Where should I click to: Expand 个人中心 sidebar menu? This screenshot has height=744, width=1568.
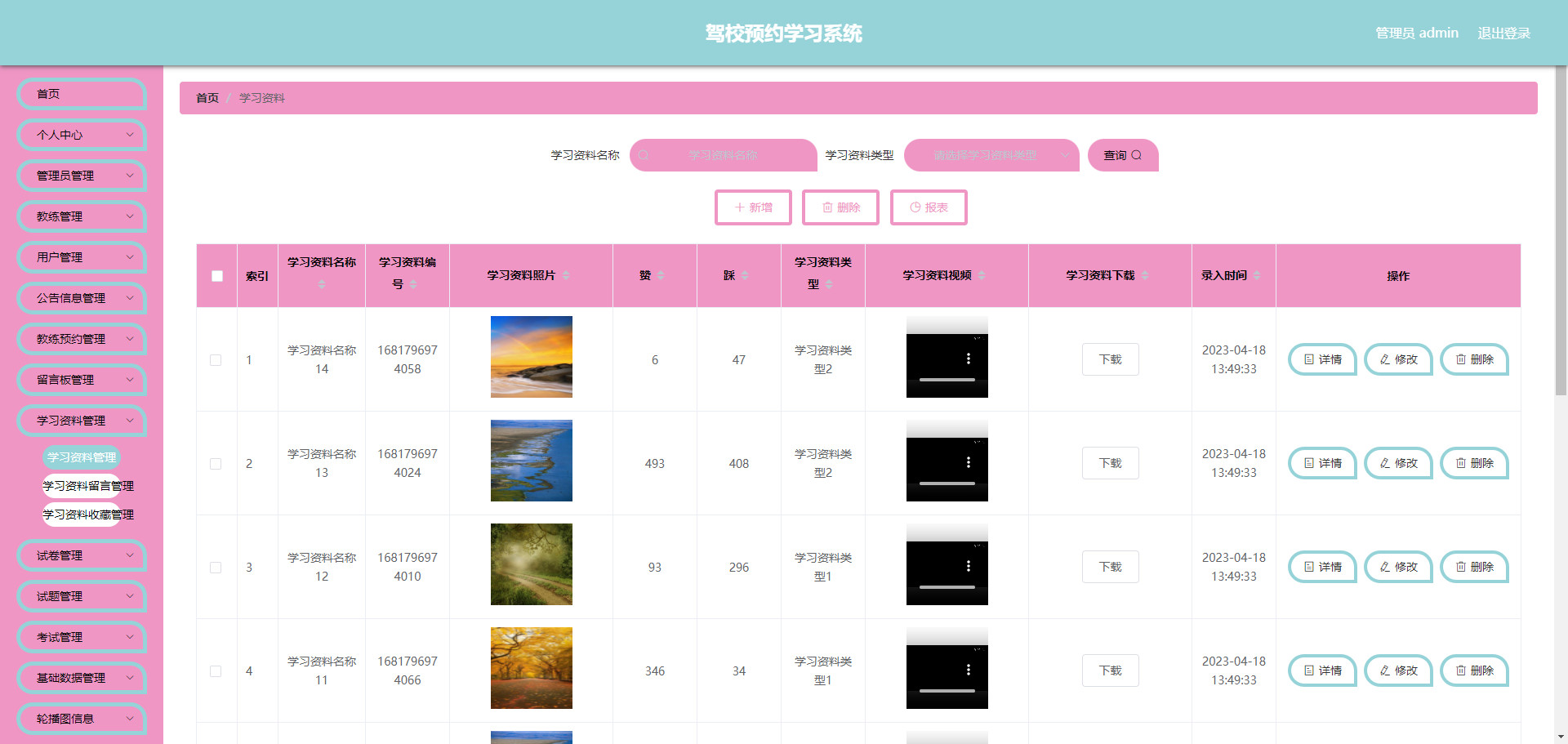pos(82,135)
